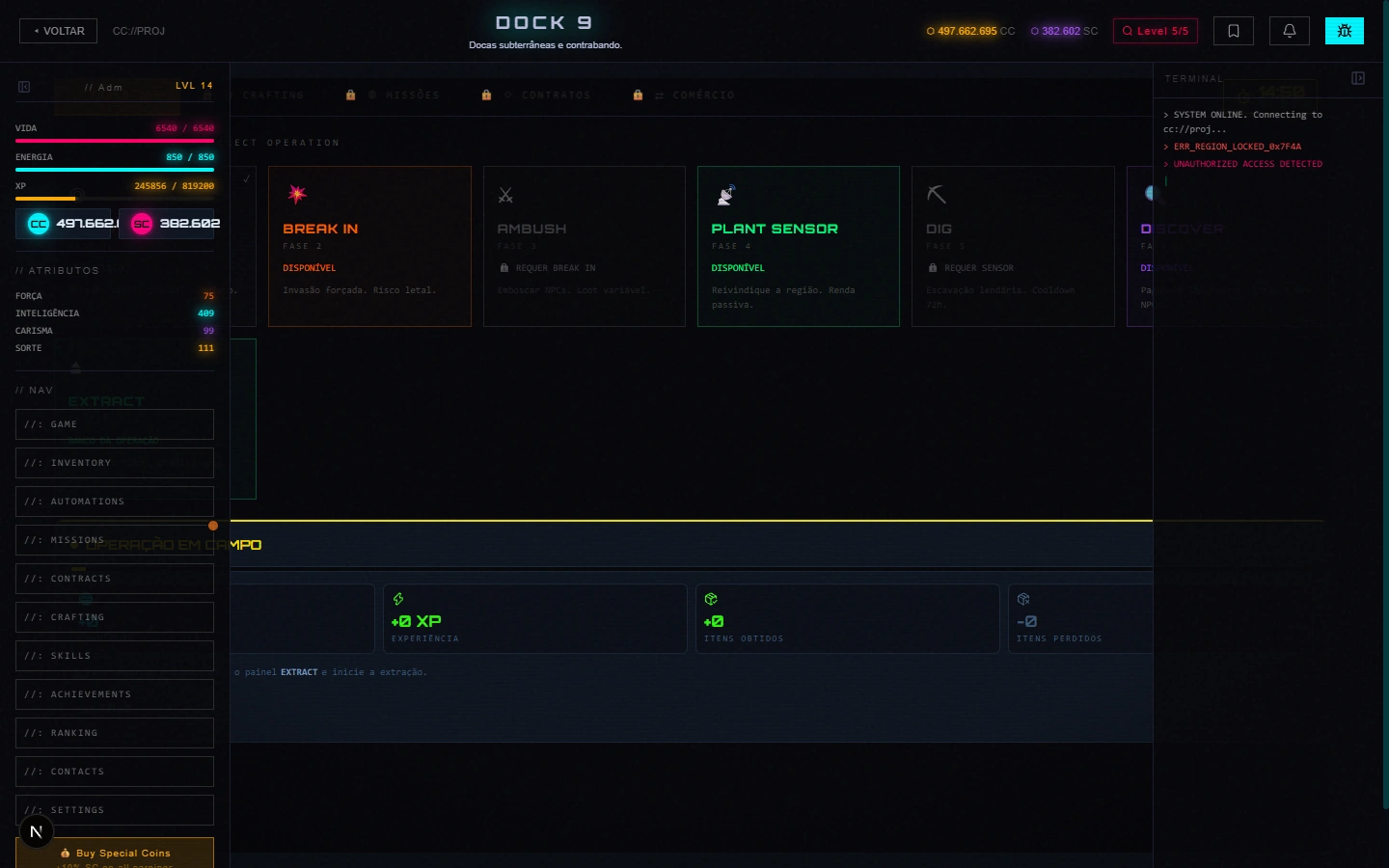Screen dimensions: 1389x868
Task: Open the locked Comércio tab
Action: (x=685, y=95)
